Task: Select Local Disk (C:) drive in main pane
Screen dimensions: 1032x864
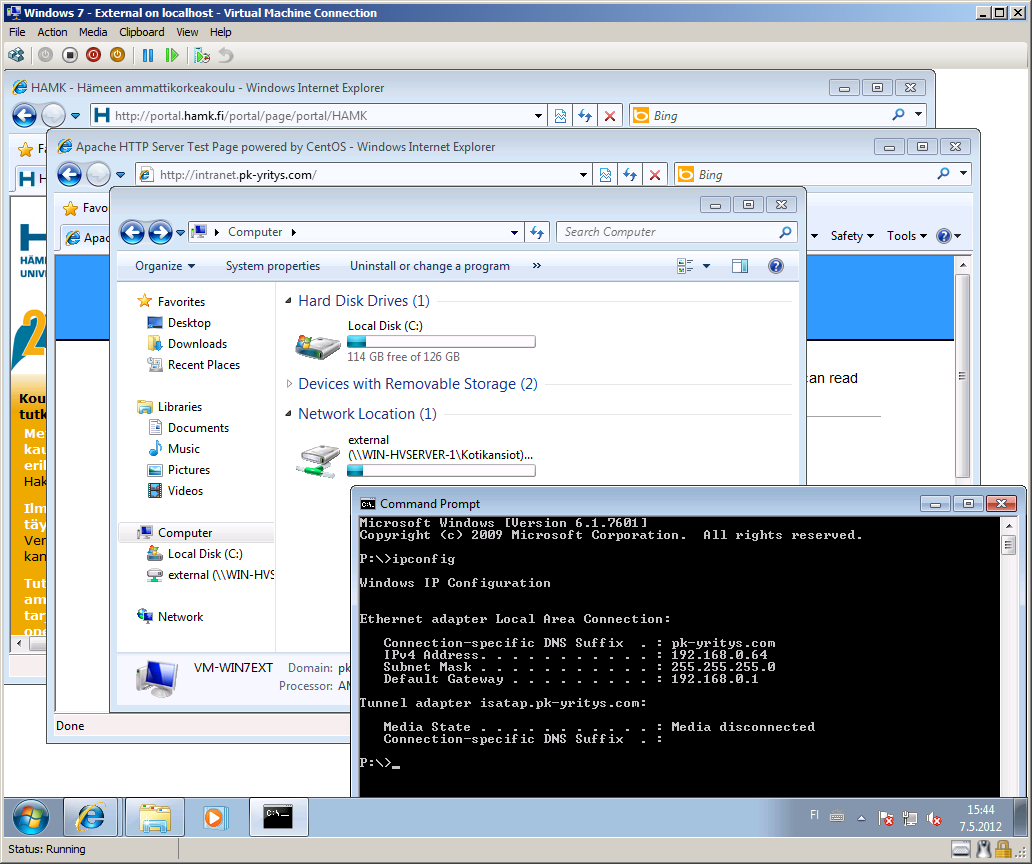Action: pos(415,342)
